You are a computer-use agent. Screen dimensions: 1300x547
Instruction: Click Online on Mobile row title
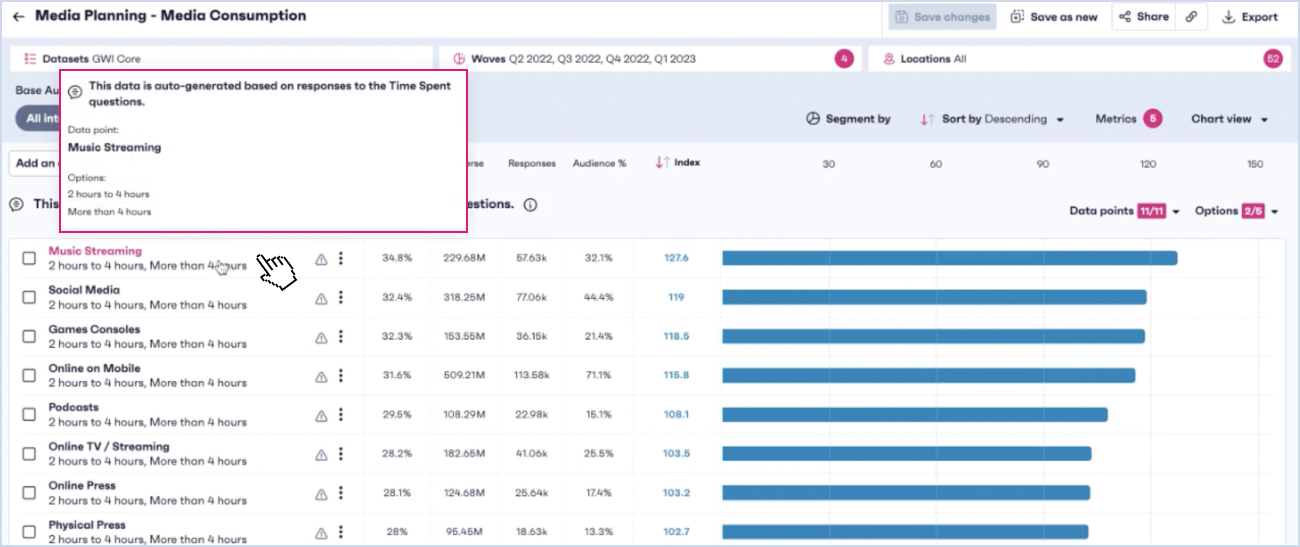[x=94, y=368]
